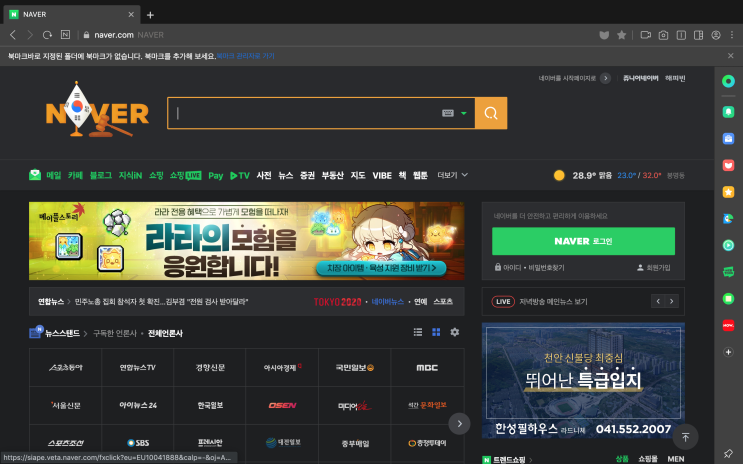Viewport: 743px width, 464px height.
Task: Open 블로그 from the service menu
Action: (x=100, y=175)
